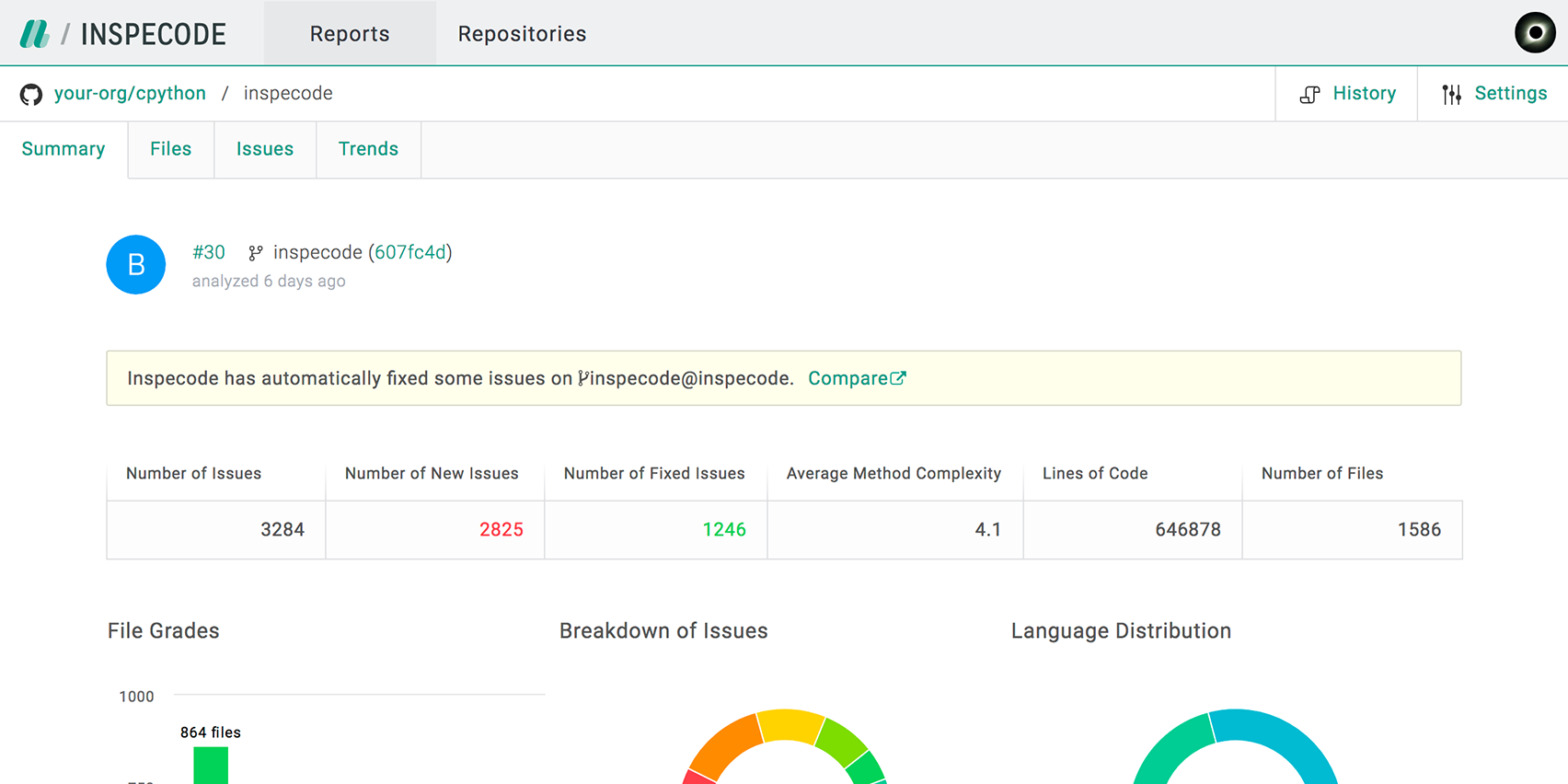Switch to the Files tab
Viewport: 1568px width, 784px height.
click(171, 149)
